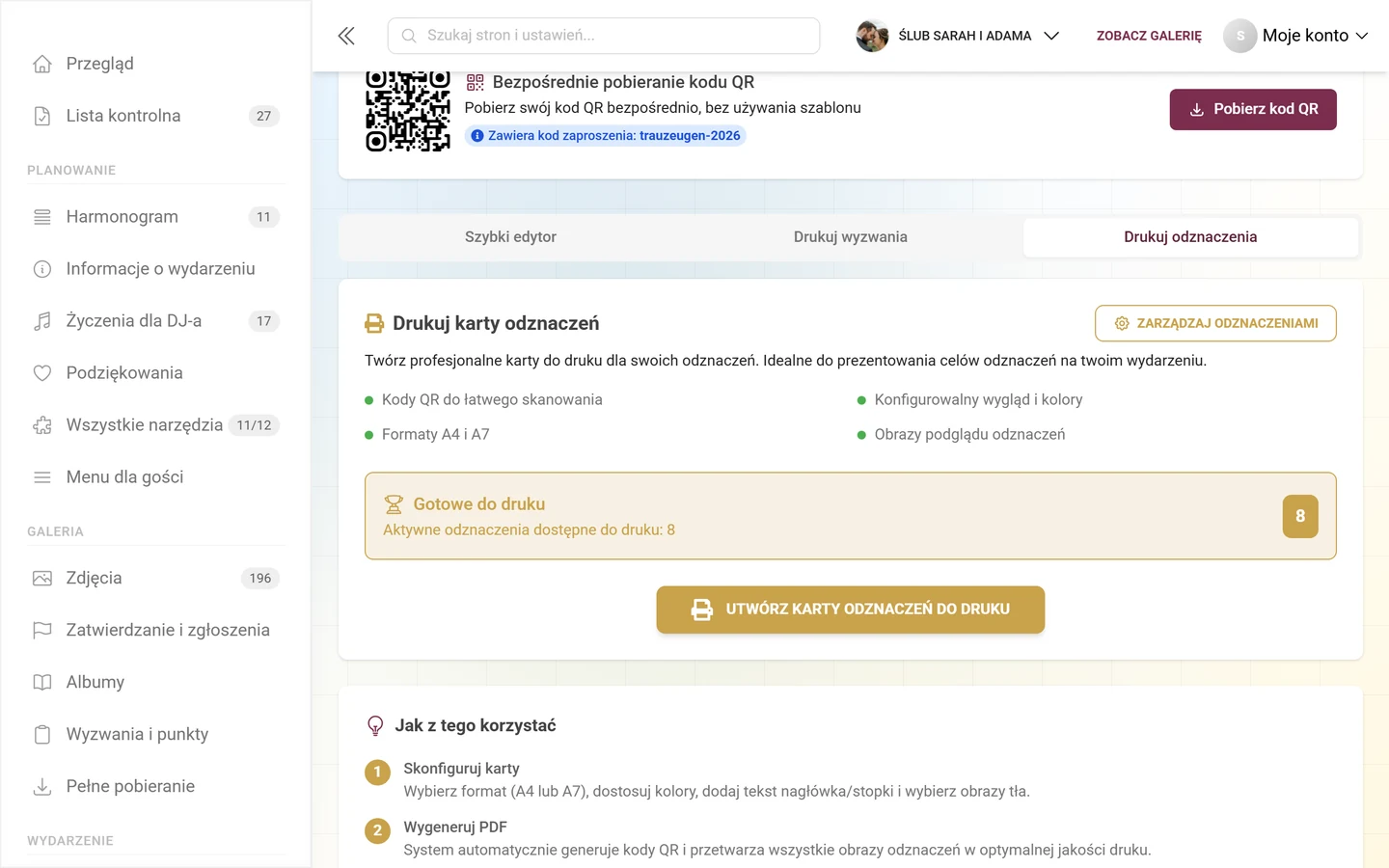The image size is (1389, 868).
Task: Click UTWÓRZ KARTY ODZNACZEŃ DO DRUKU button
Action: click(851, 610)
